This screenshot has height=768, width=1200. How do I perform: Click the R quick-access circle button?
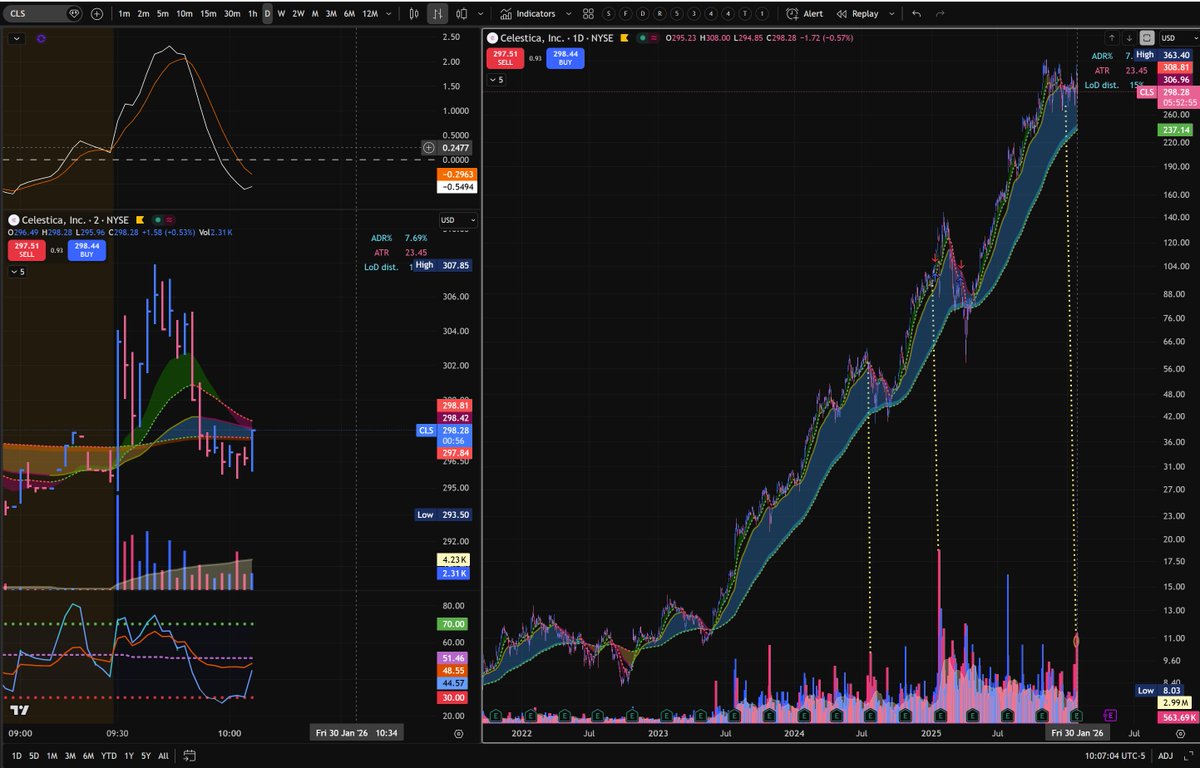660,14
